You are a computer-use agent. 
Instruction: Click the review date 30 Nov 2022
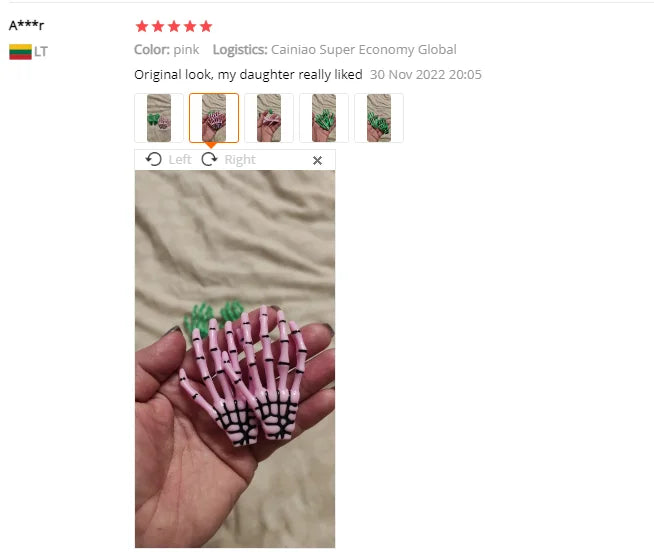point(408,75)
